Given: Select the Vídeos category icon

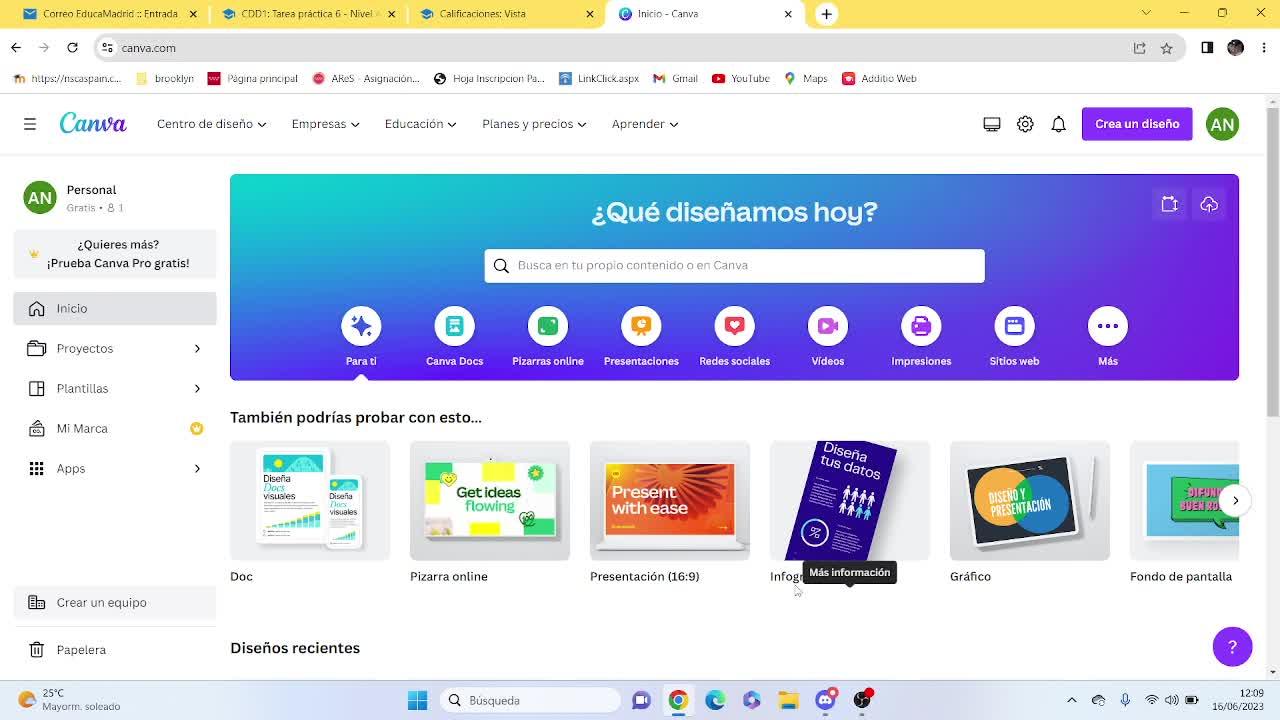Looking at the screenshot, I should coord(828,326).
